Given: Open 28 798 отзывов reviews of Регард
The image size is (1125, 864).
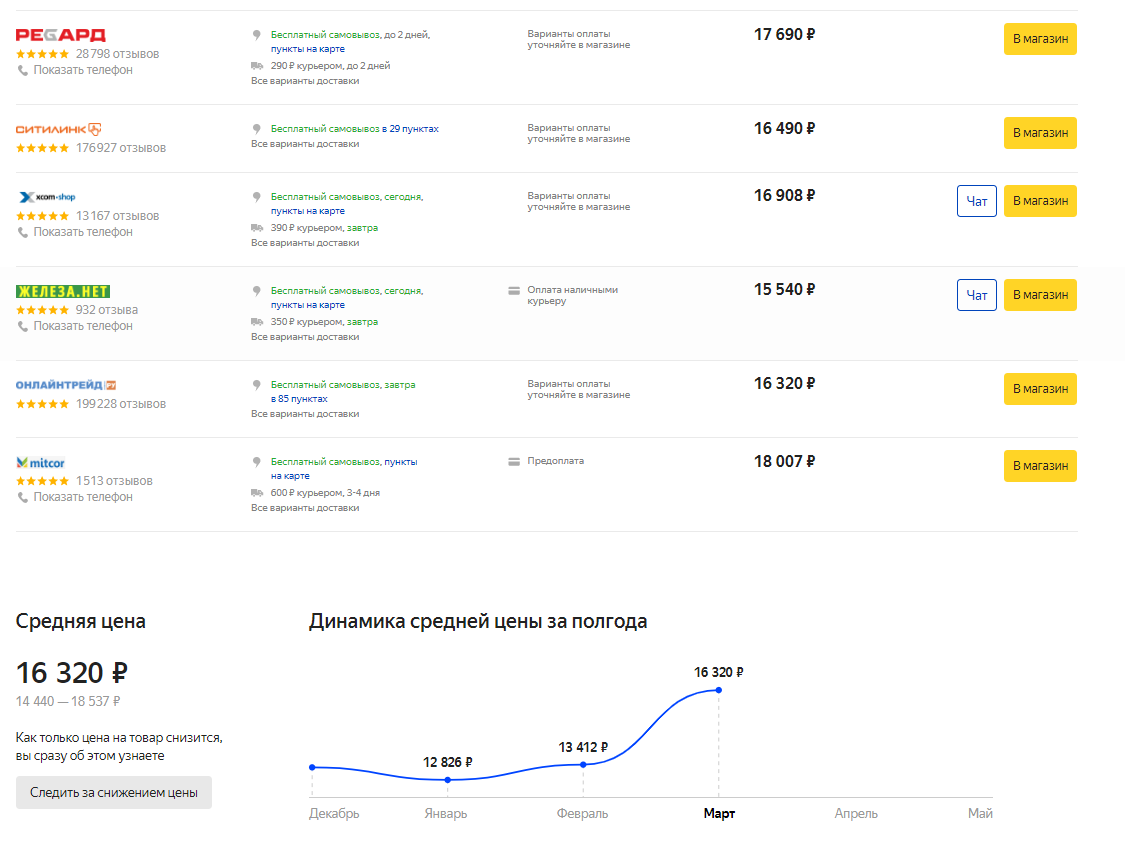Looking at the screenshot, I should coord(117,55).
